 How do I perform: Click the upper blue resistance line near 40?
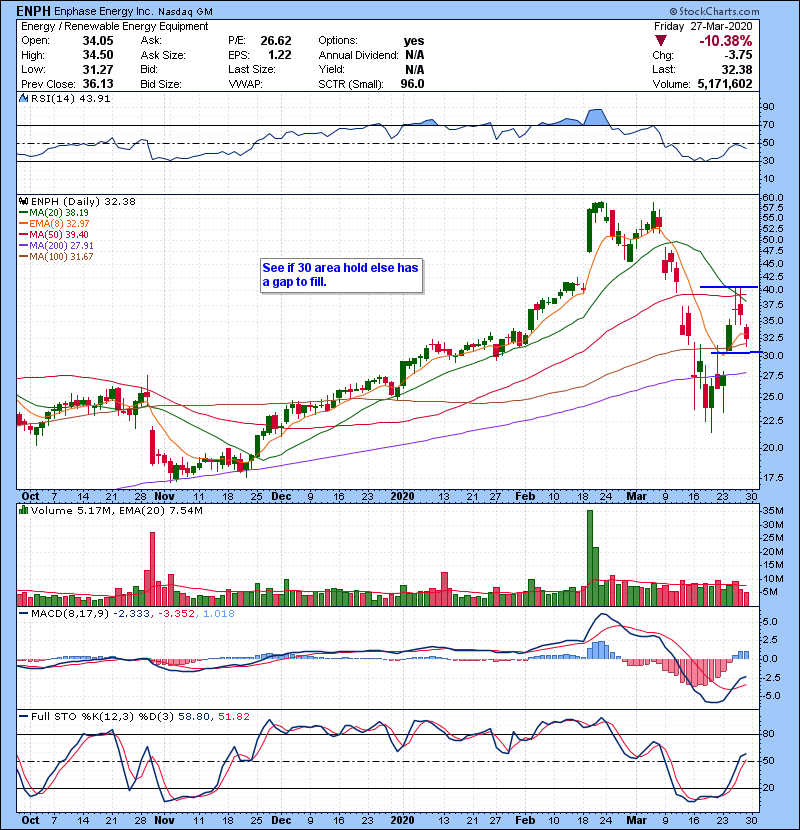[729, 287]
